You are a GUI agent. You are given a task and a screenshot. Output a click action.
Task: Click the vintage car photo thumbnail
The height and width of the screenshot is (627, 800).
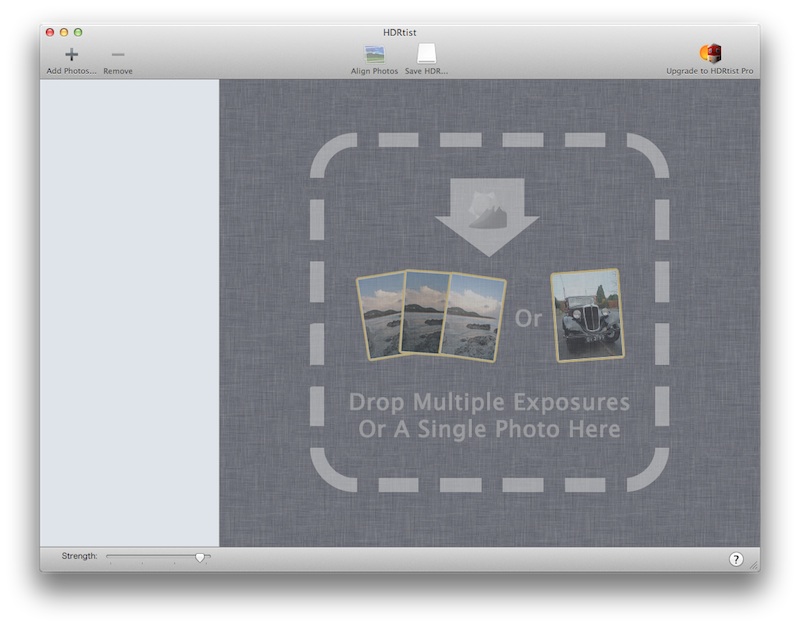pos(587,315)
